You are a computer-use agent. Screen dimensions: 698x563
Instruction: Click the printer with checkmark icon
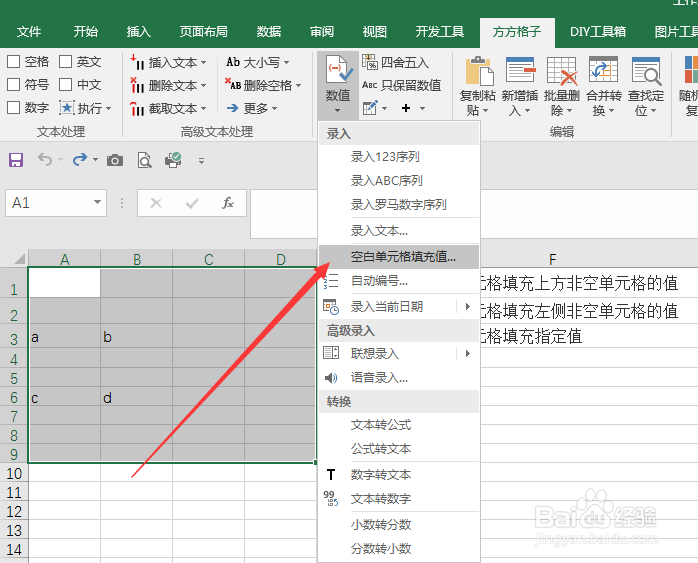pyautogui.click(x=173, y=160)
